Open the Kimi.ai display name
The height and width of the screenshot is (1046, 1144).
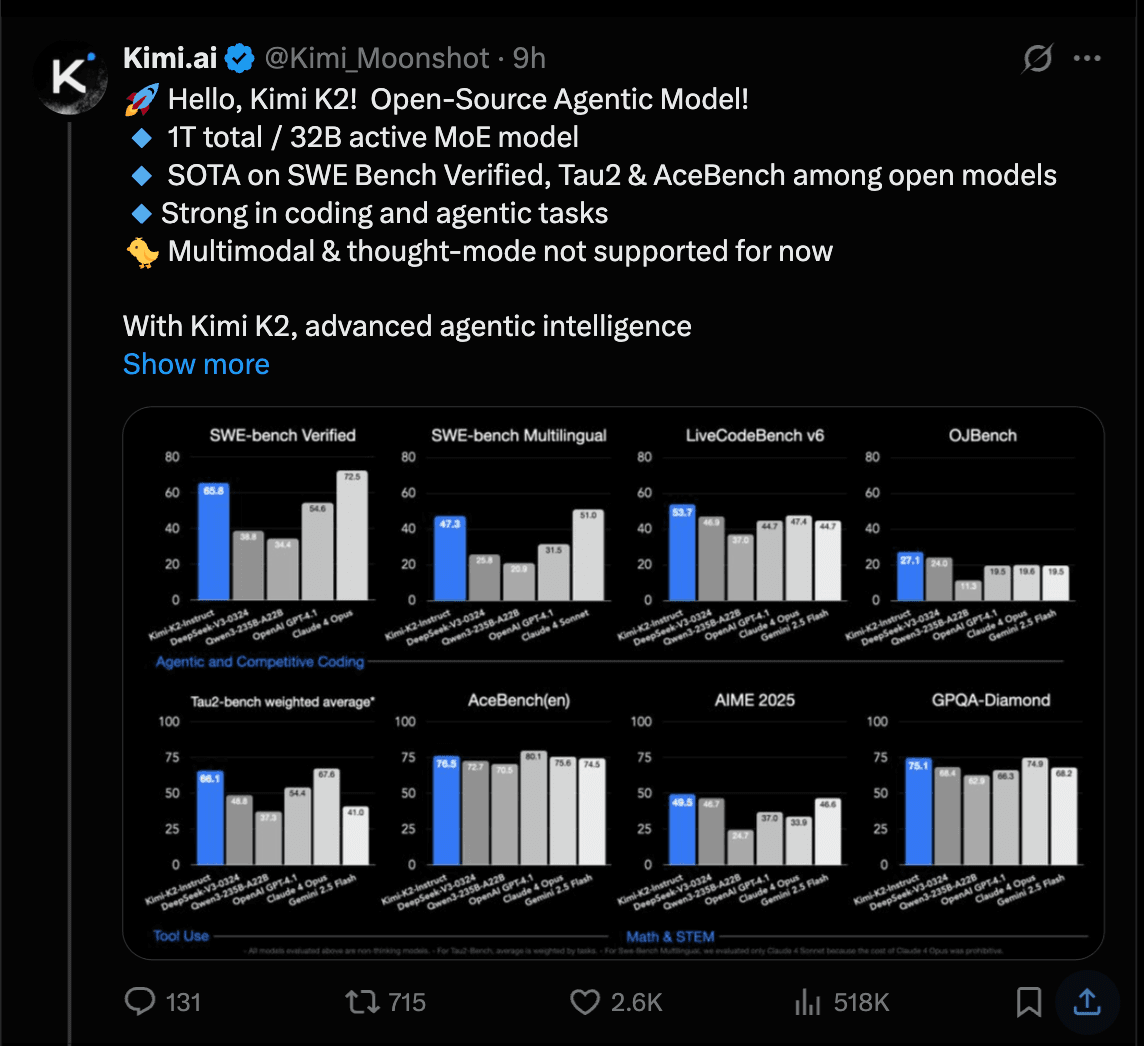(x=170, y=58)
